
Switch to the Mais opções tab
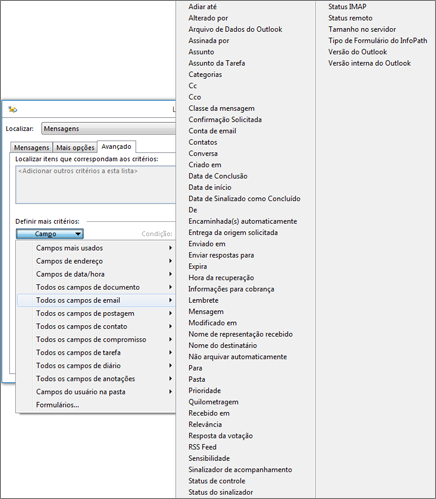click(x=75, y=147)
